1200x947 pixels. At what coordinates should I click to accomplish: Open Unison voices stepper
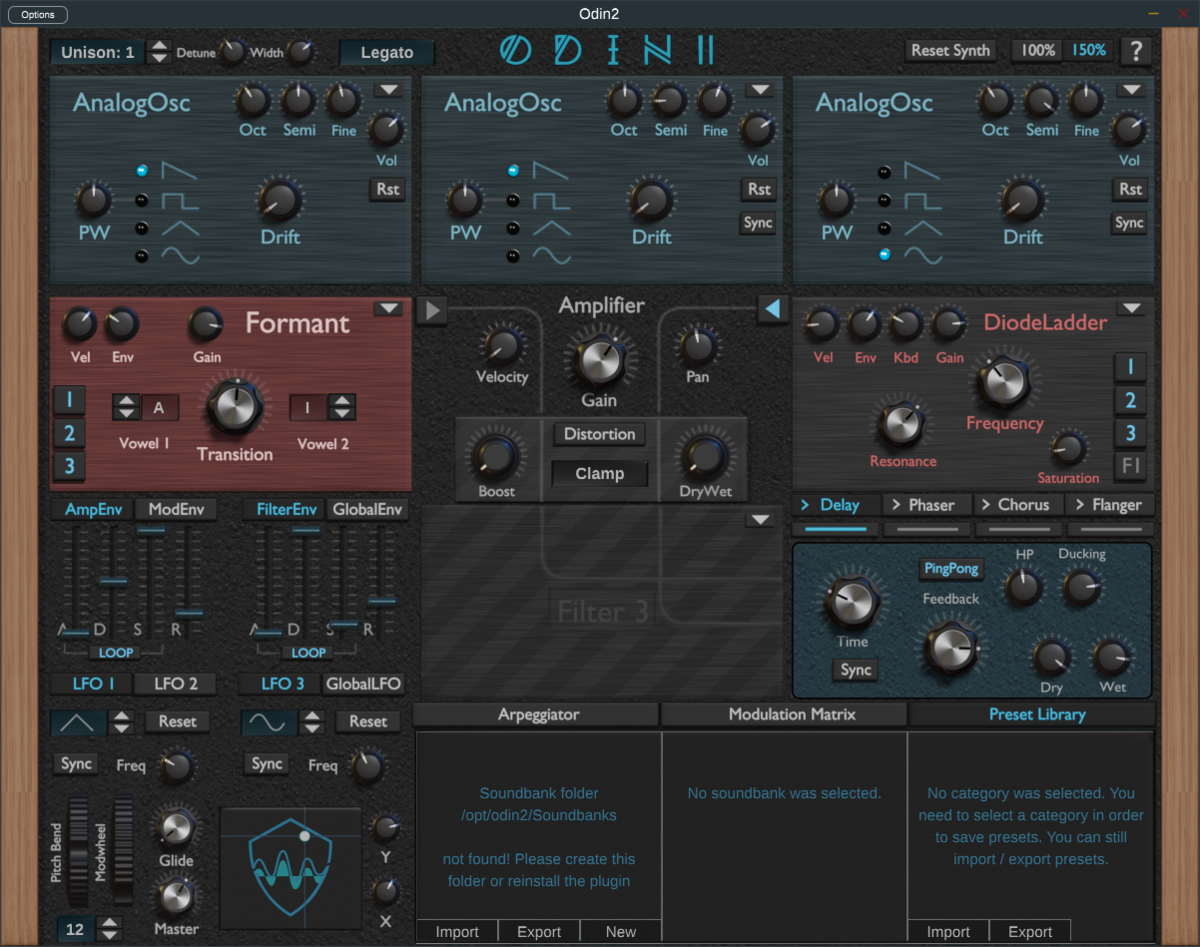click(x=158, y=52)
